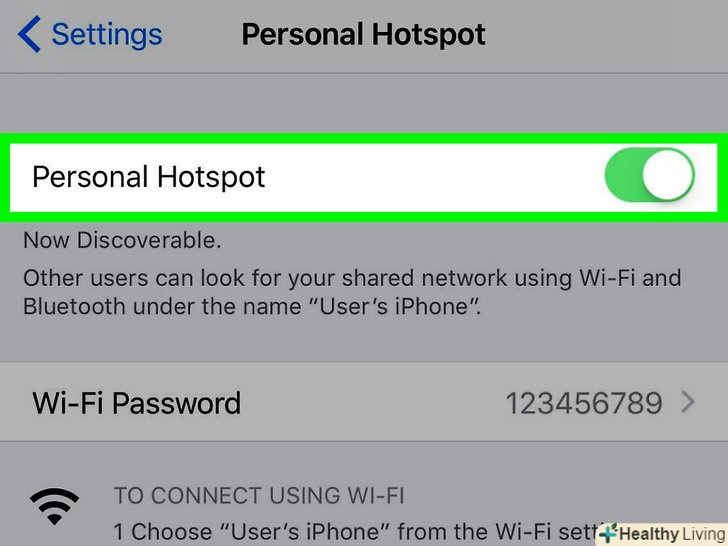728x546 pixels.
Task: Open the Healthy Living watermark text
Action: pyautogui.click(x=672, y=534)
